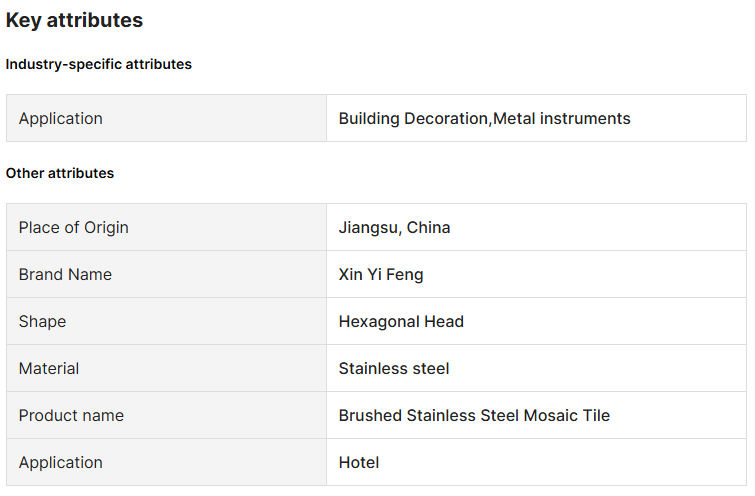The image size is (755, 496).
Task: Select the Building Decoration text
Action: 413,118
